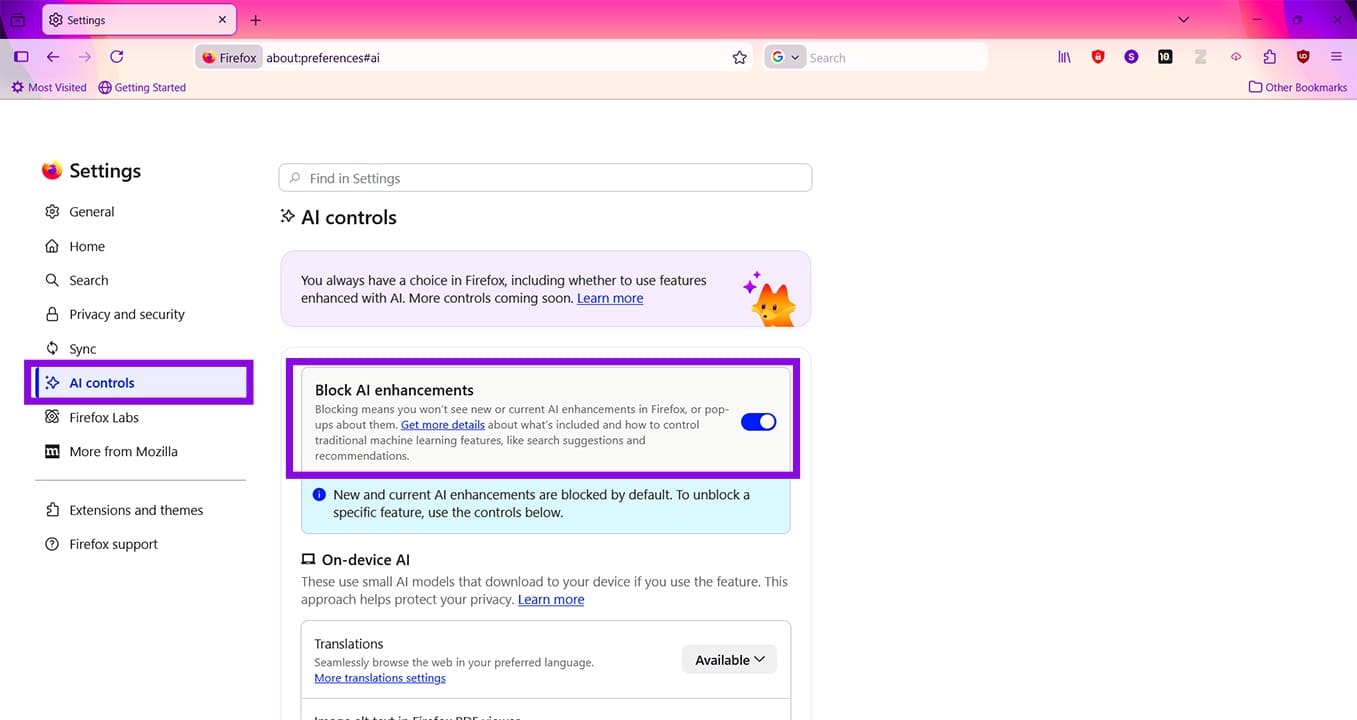Open Other Bookmarks folder
This screenshot has width=1357, height=720.
(1298, 88)
